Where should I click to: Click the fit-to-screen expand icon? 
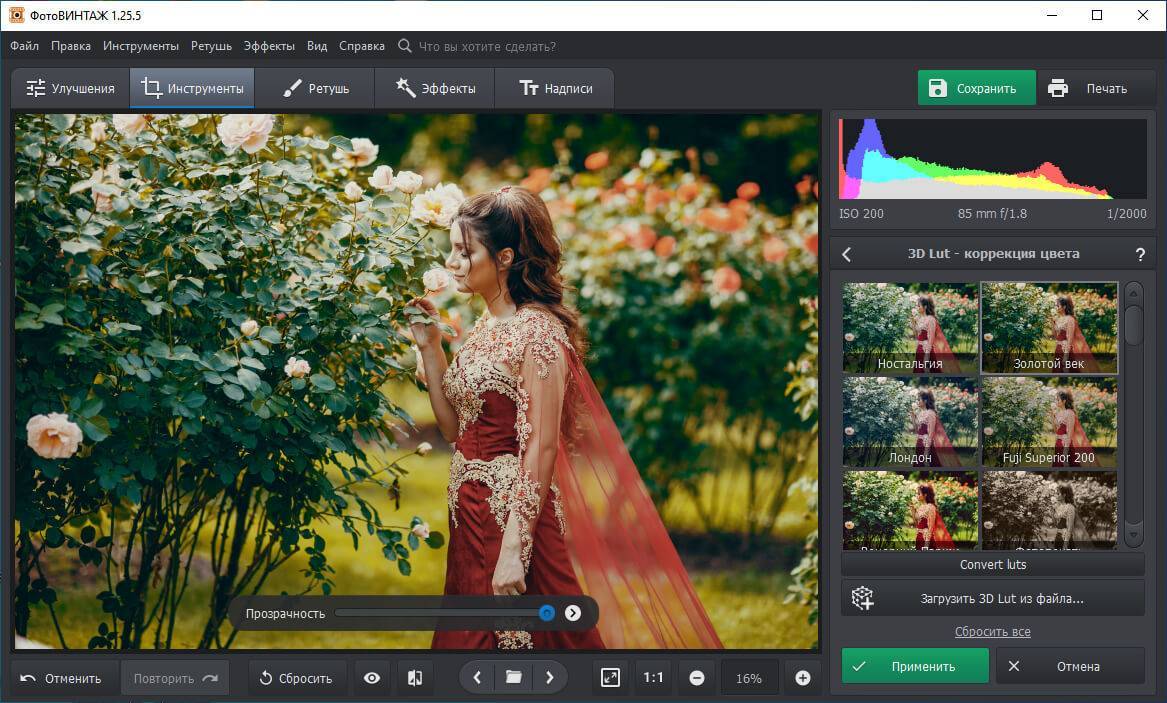coord(610,678)
